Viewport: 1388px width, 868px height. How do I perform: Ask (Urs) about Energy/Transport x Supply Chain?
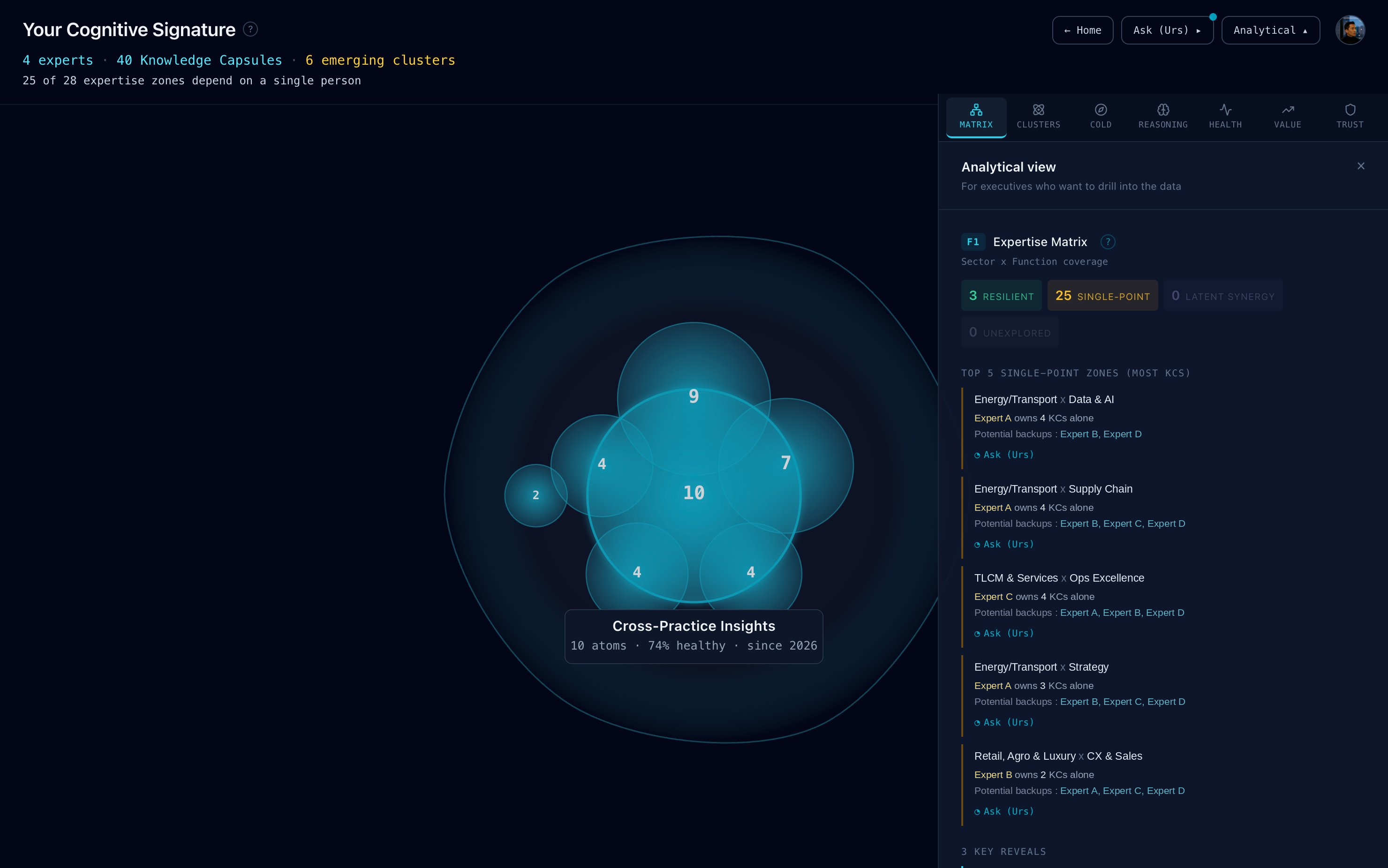pyautogui.click(x=1004, y=544)
